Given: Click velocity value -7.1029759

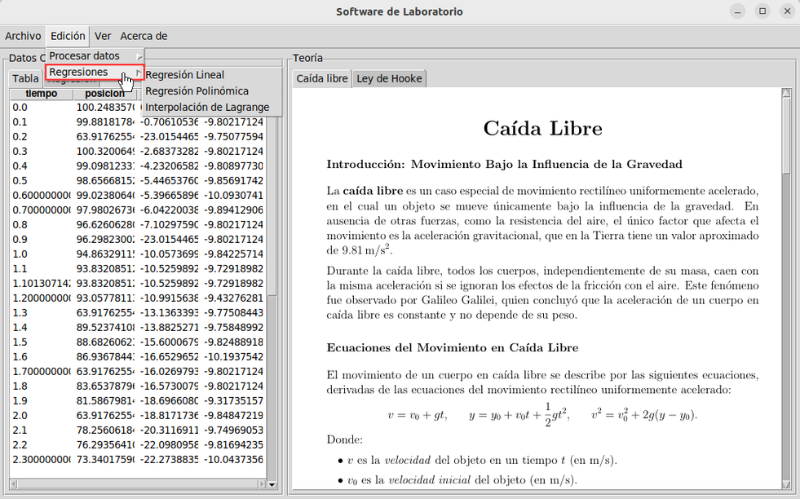Looking at the screenshot, I should click(169, 225).
